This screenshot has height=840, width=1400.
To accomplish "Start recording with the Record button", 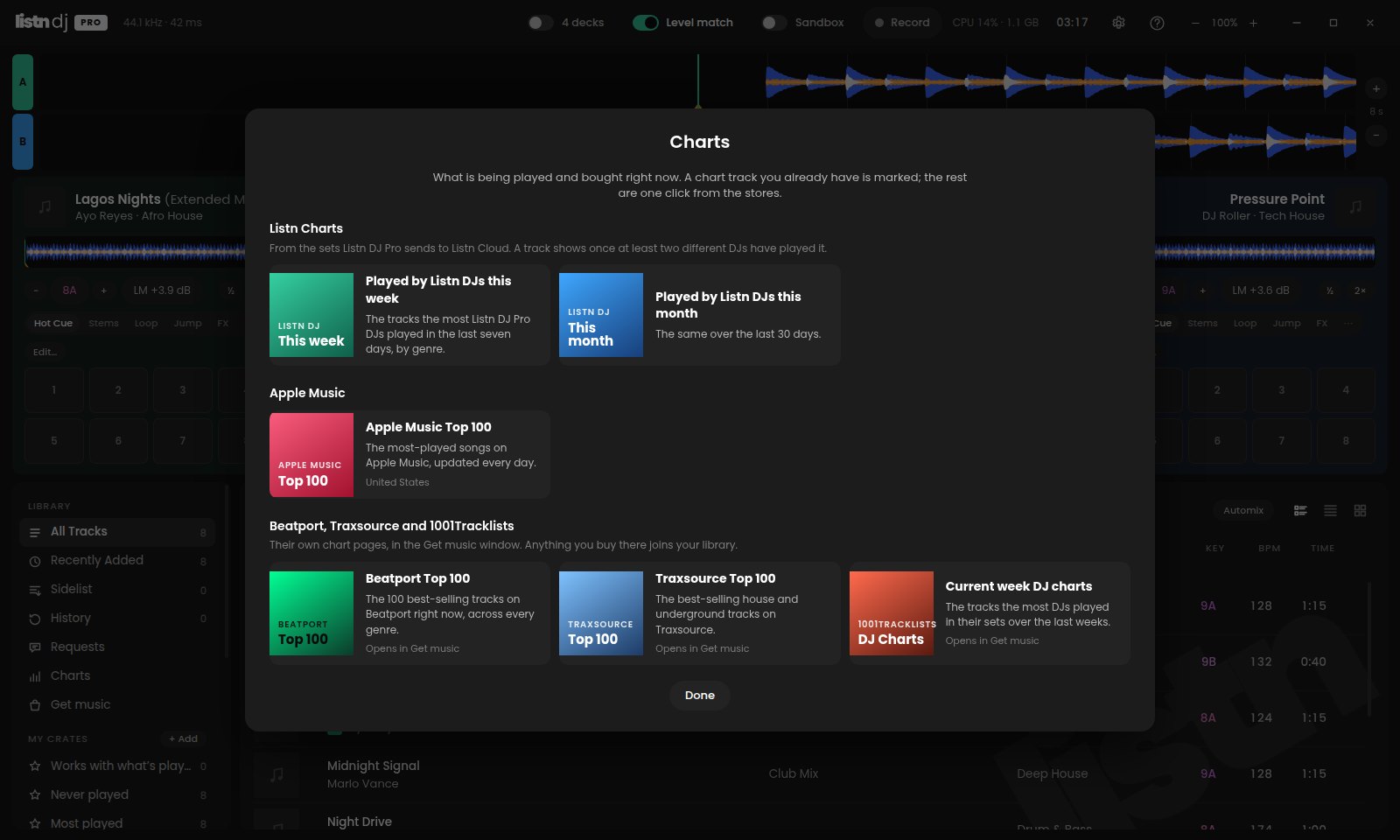I will pos(902,23).
